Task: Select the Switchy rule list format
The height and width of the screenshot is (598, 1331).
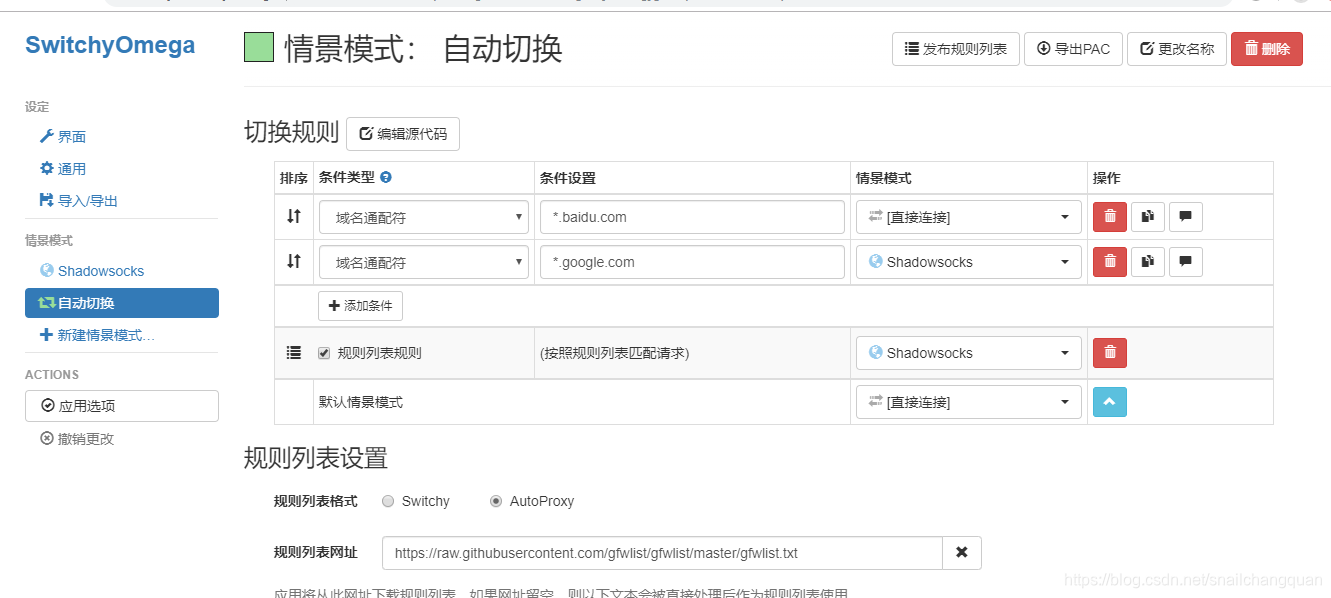Action: click(x=388, y=501)
